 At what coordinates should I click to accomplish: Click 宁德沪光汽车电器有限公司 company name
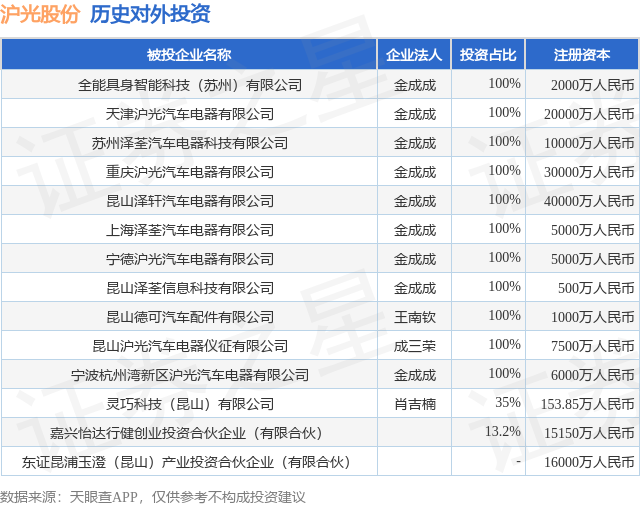pyautogui.click(x=190, y=259)
